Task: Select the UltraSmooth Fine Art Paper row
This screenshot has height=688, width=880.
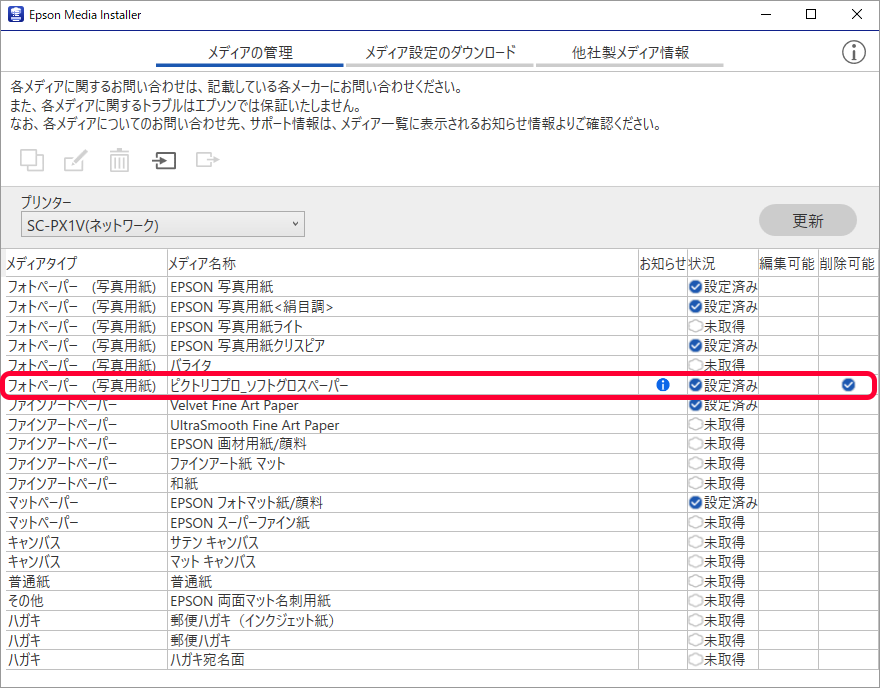Action: 255,425
